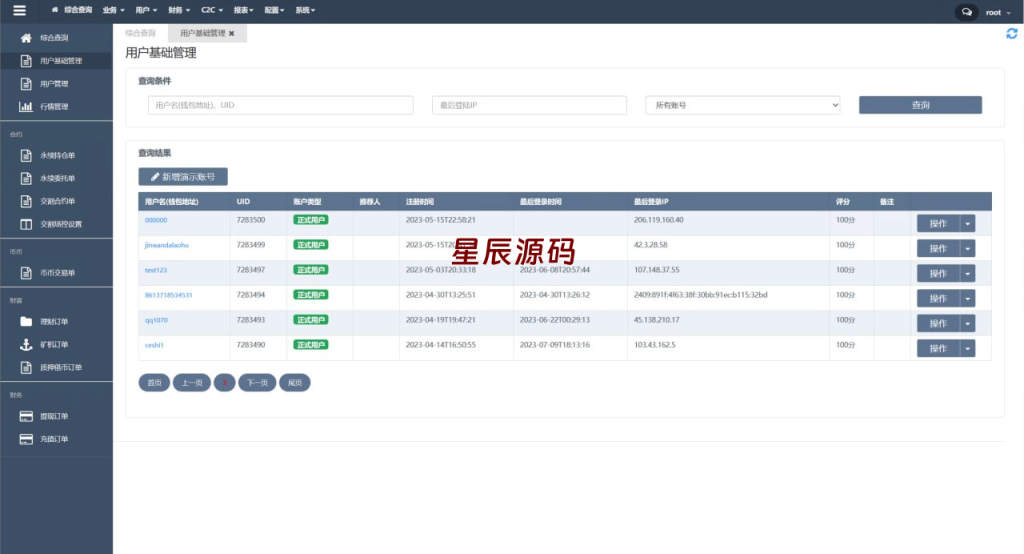Open the chat messages icon next to root

click(967, 12)
